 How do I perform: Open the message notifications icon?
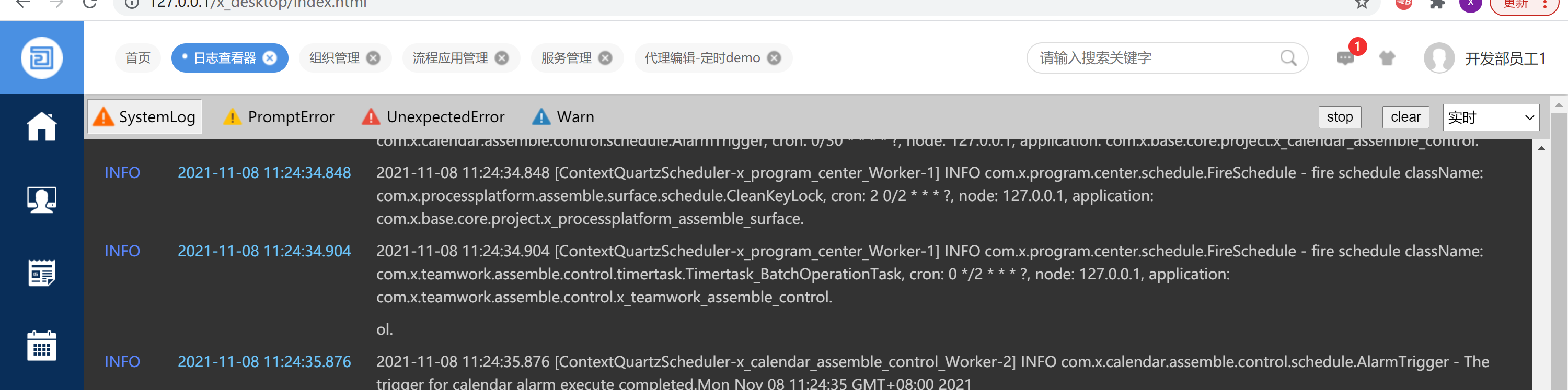point(1345,58)
